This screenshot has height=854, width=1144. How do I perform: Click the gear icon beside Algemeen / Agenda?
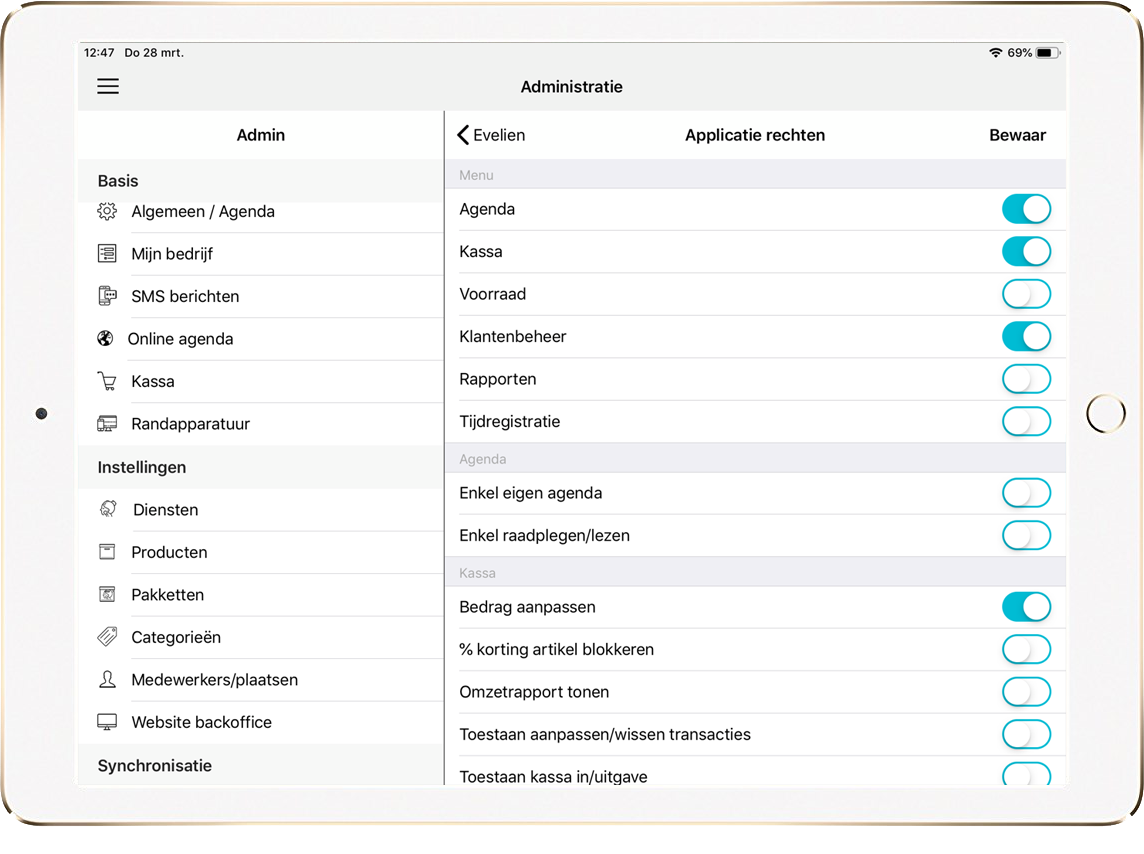point(107,211)
